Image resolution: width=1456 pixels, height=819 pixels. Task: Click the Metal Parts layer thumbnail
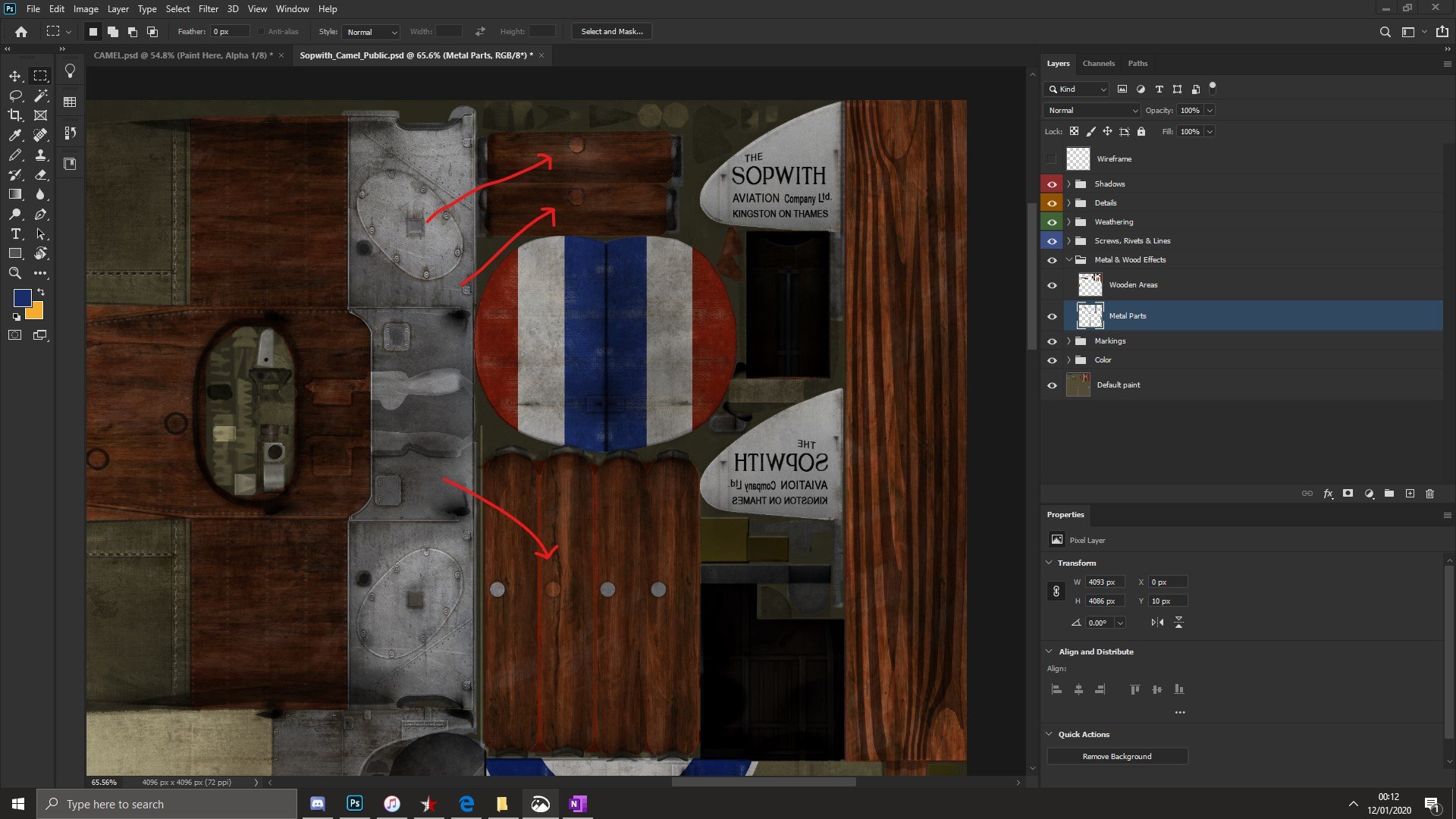click(x=1090, y=316)
